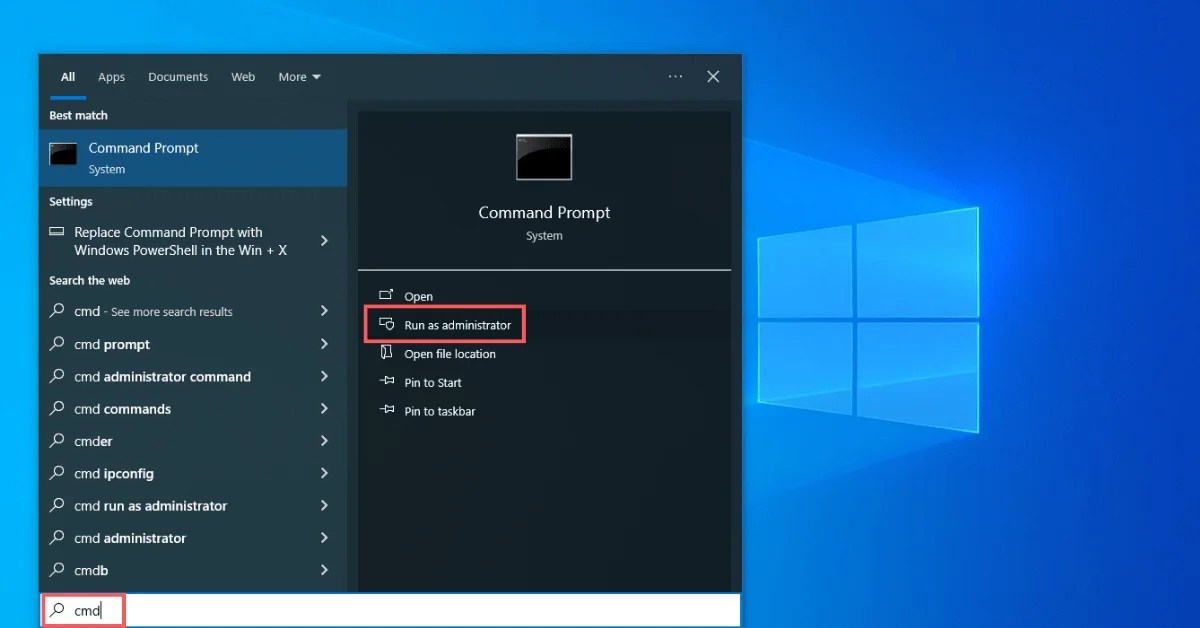Click the search icon beside 'cmd prompt'
The image size is (1200, 628).
(x=57, y=344)
